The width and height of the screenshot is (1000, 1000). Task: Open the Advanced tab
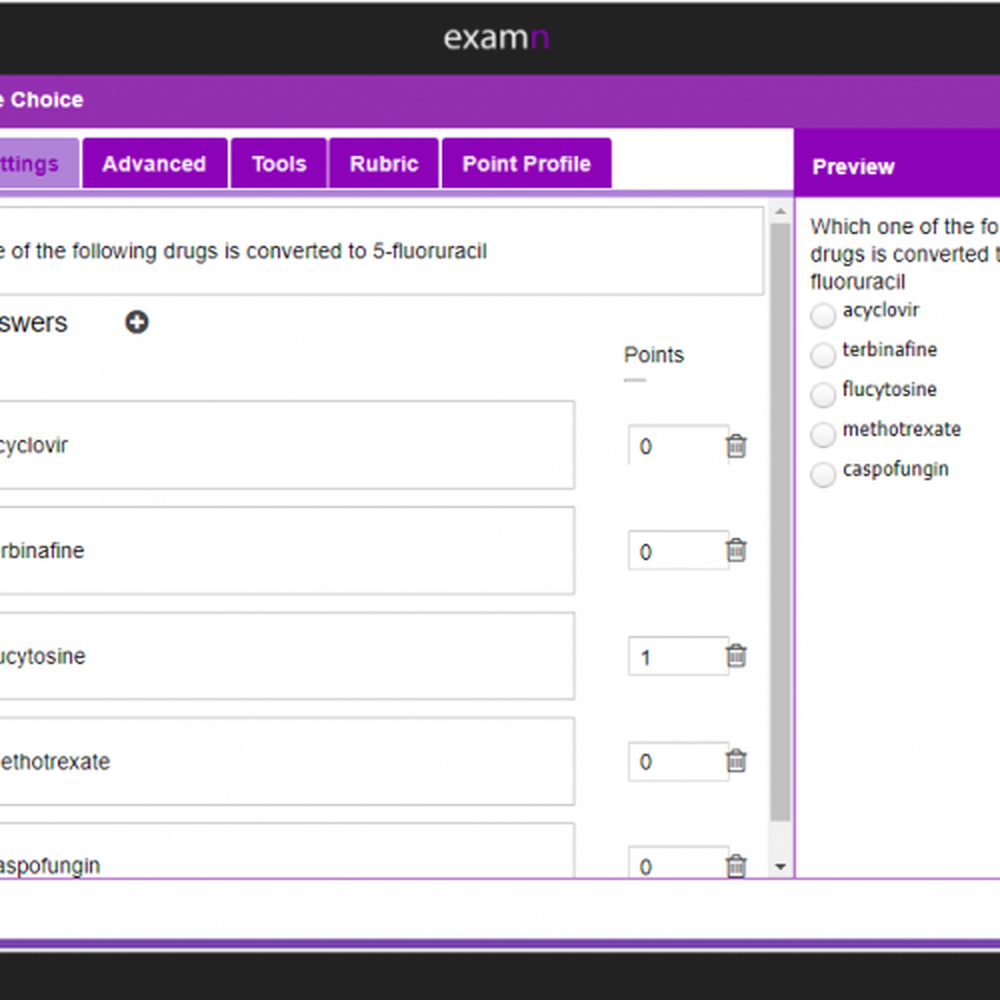[x=154, y=163]
